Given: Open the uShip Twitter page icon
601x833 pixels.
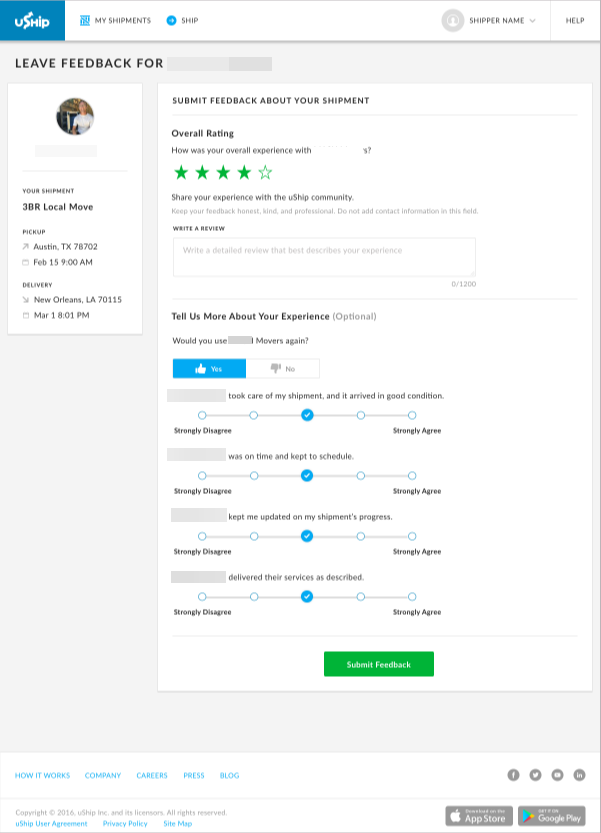Looking at the screenshot, I should pyautogui.click(x=536, y=775).
